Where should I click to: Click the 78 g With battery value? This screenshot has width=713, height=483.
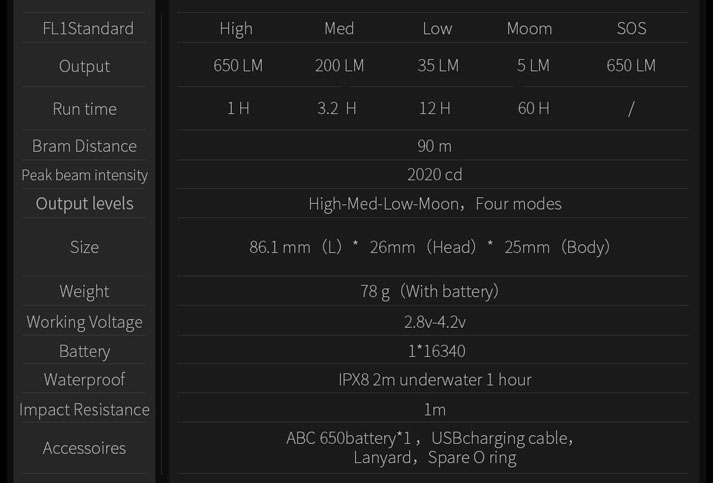tap(429, 291)
